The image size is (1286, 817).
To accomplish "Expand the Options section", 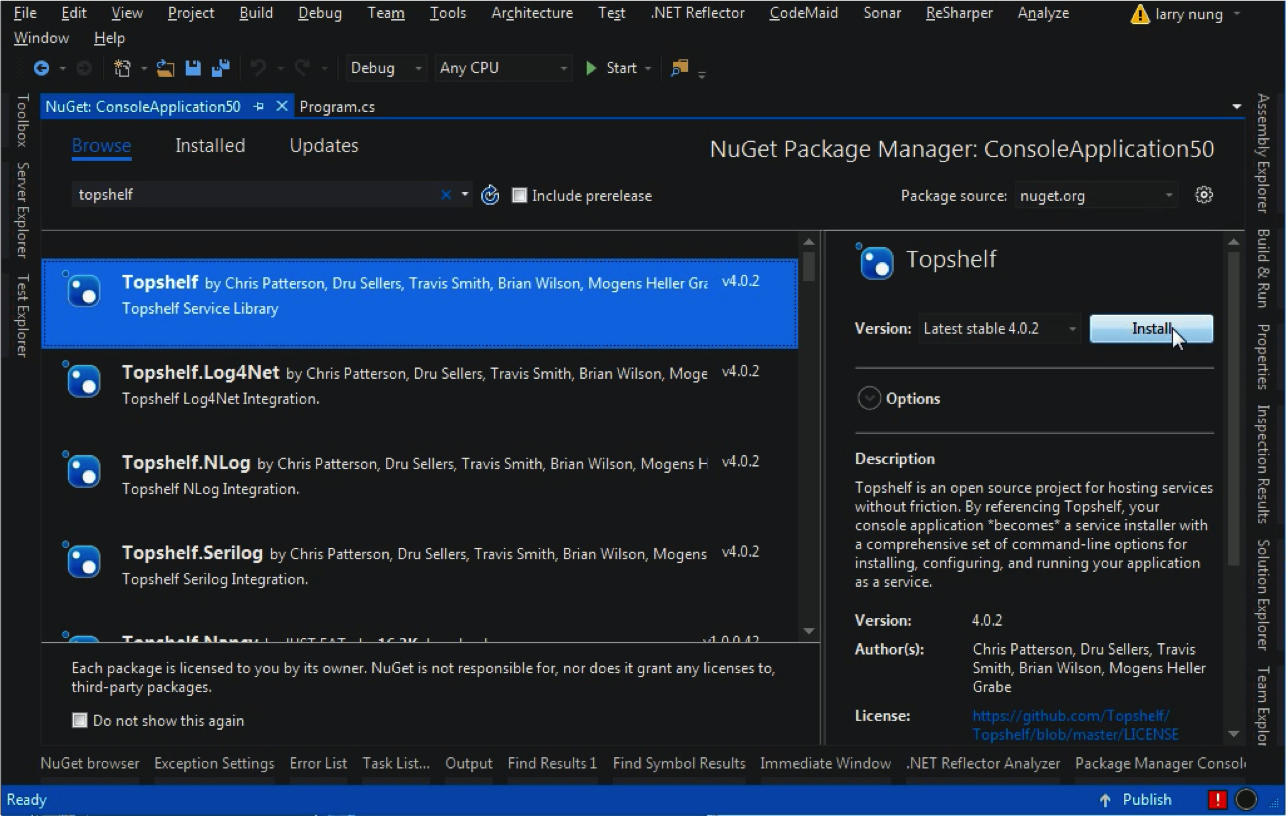I will (869, 398).
